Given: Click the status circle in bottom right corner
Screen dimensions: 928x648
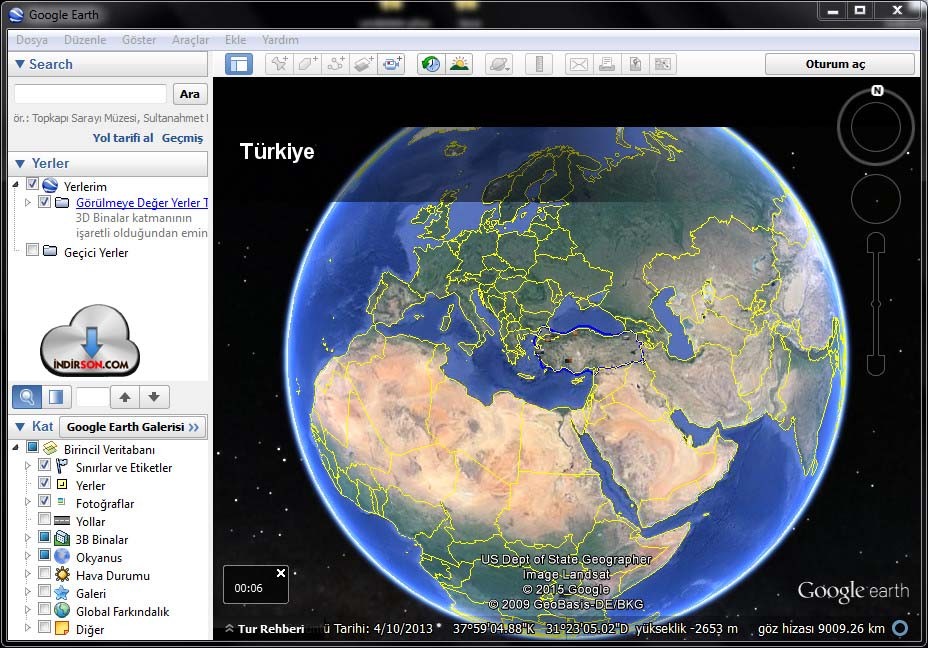Looking at the screenshot, I should tap(900, 628).
